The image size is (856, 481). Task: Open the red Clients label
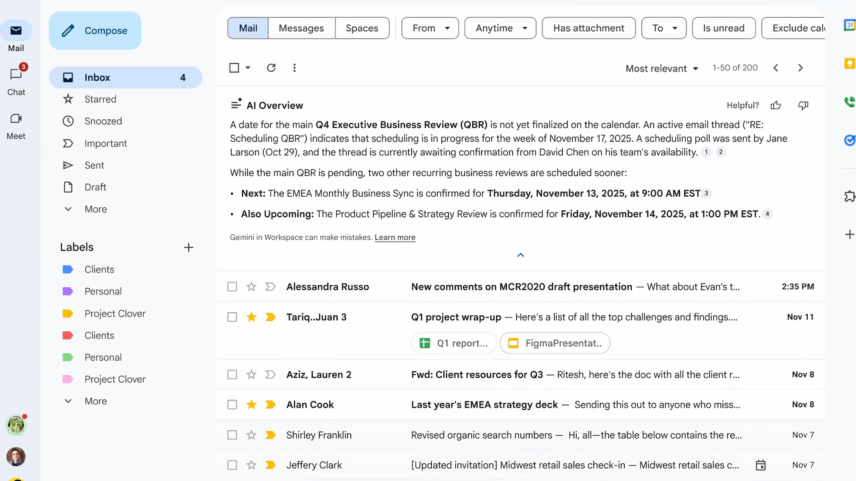pos(99,336)
